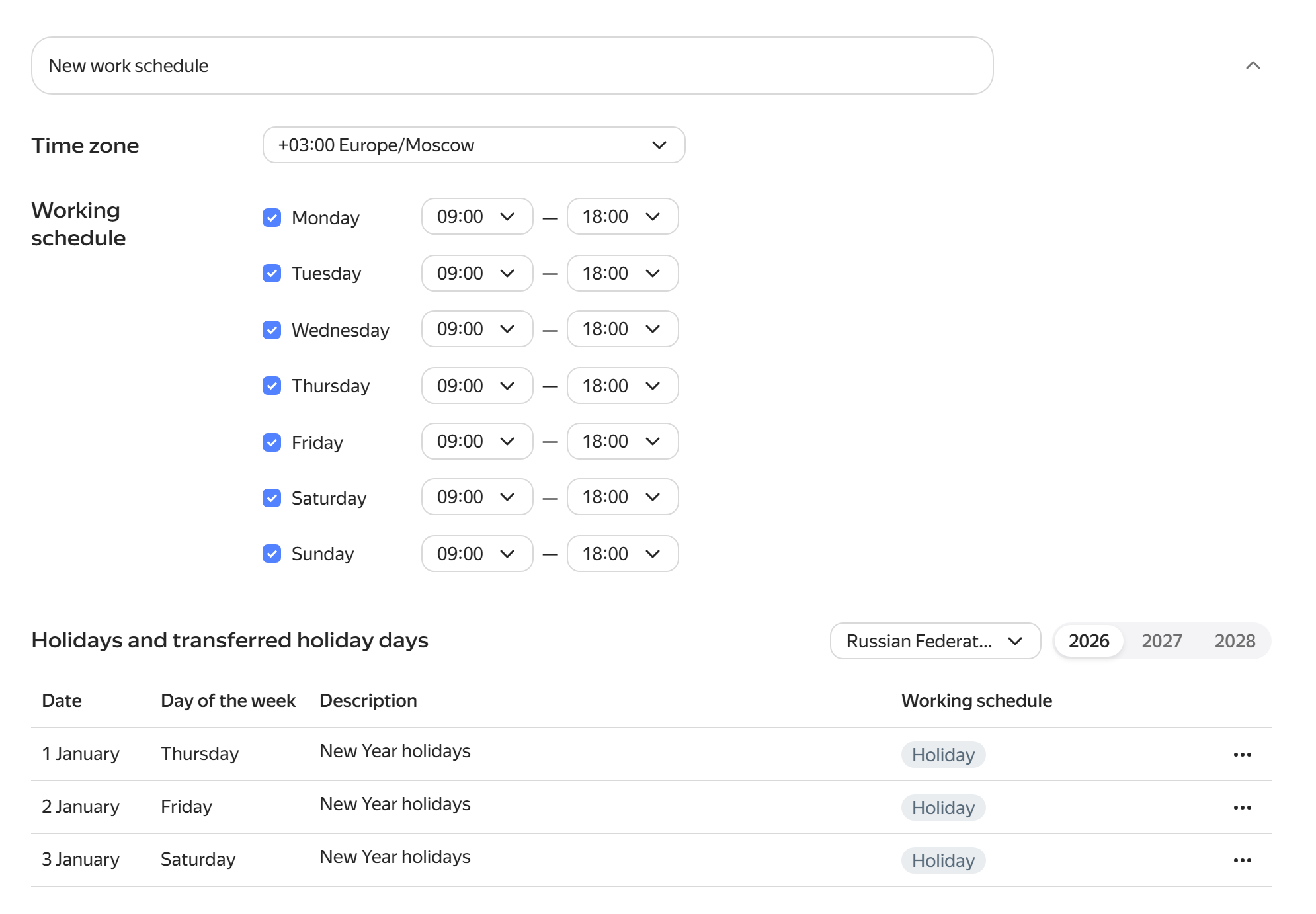Screen dimensions: 1316x914
Task: Open more options for 2 January
Action: coord(1243,808)
